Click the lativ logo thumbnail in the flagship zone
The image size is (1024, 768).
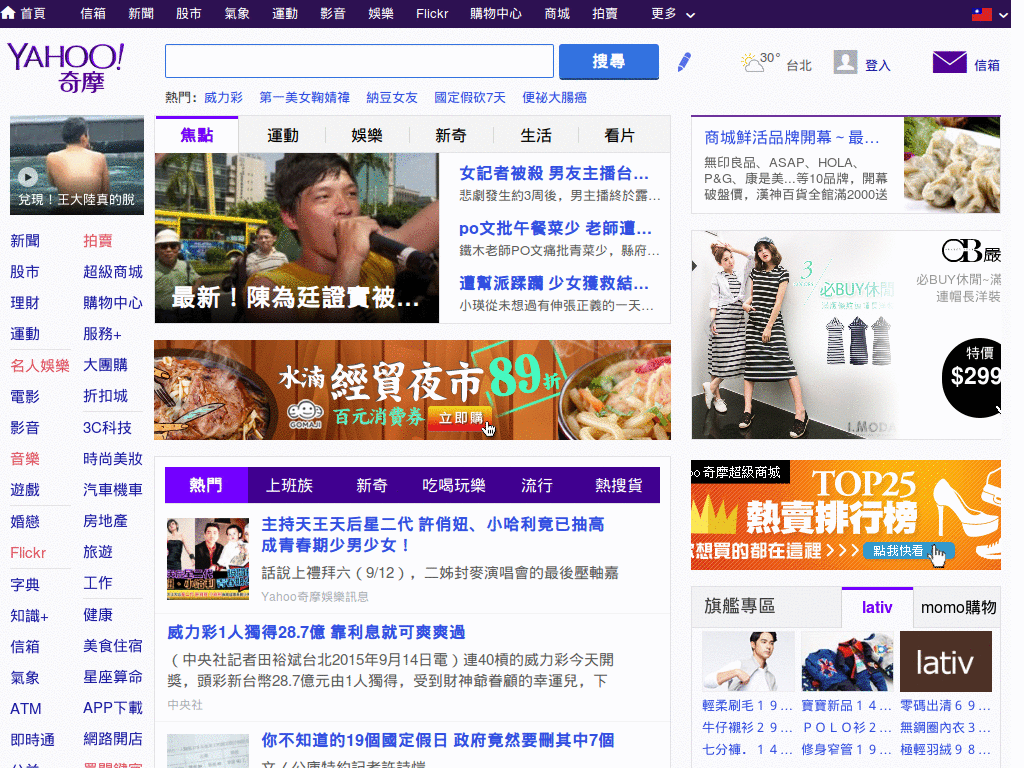point(945,661)
